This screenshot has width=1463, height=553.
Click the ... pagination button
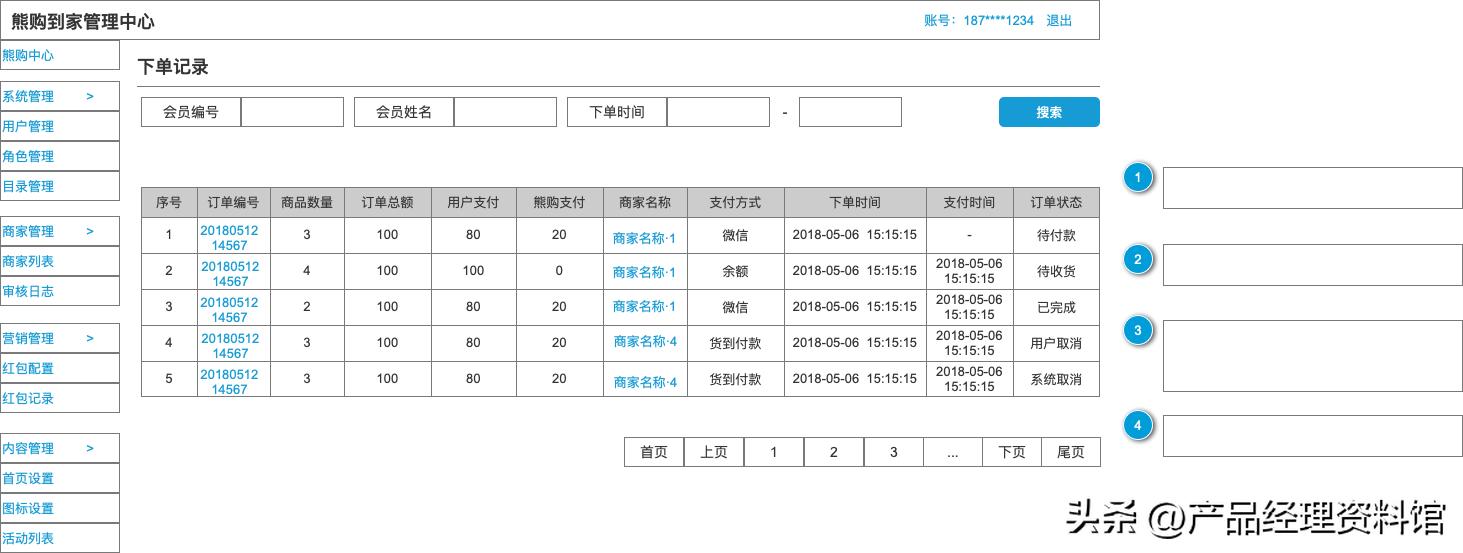(953, 452)
